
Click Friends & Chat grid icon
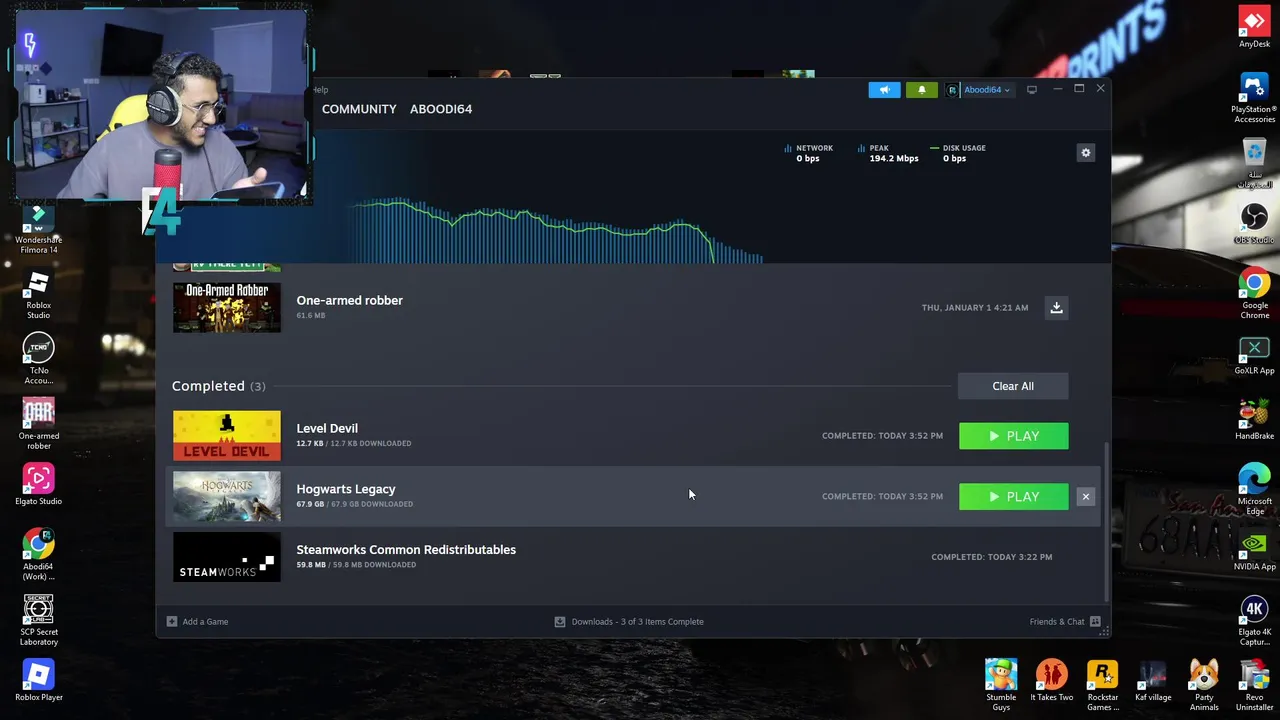(1095, 622)
